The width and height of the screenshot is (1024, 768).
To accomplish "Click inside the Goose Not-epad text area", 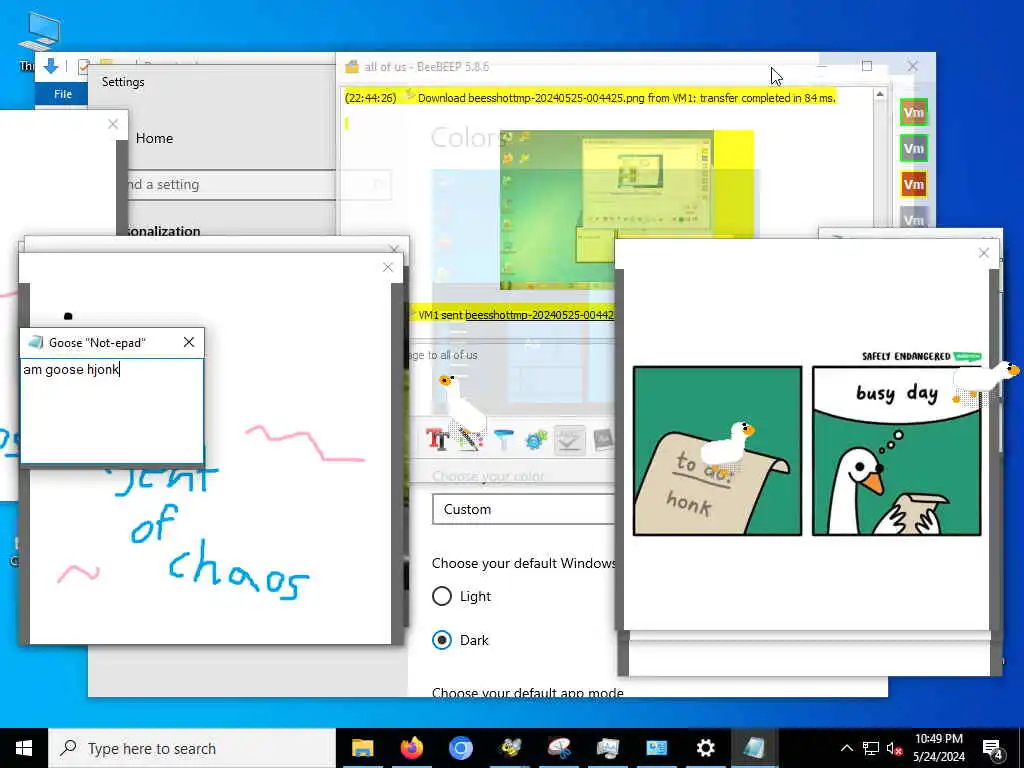I will coord(112,410).
